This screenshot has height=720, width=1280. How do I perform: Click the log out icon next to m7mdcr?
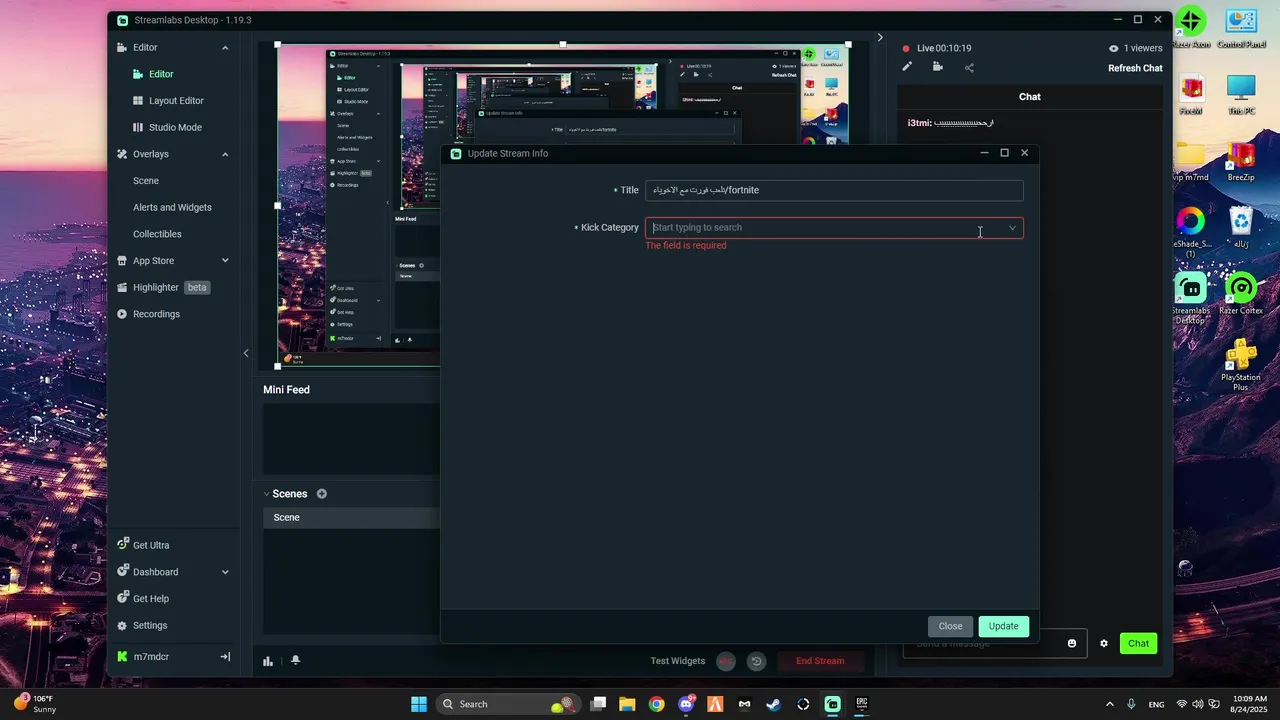[225, 657]
